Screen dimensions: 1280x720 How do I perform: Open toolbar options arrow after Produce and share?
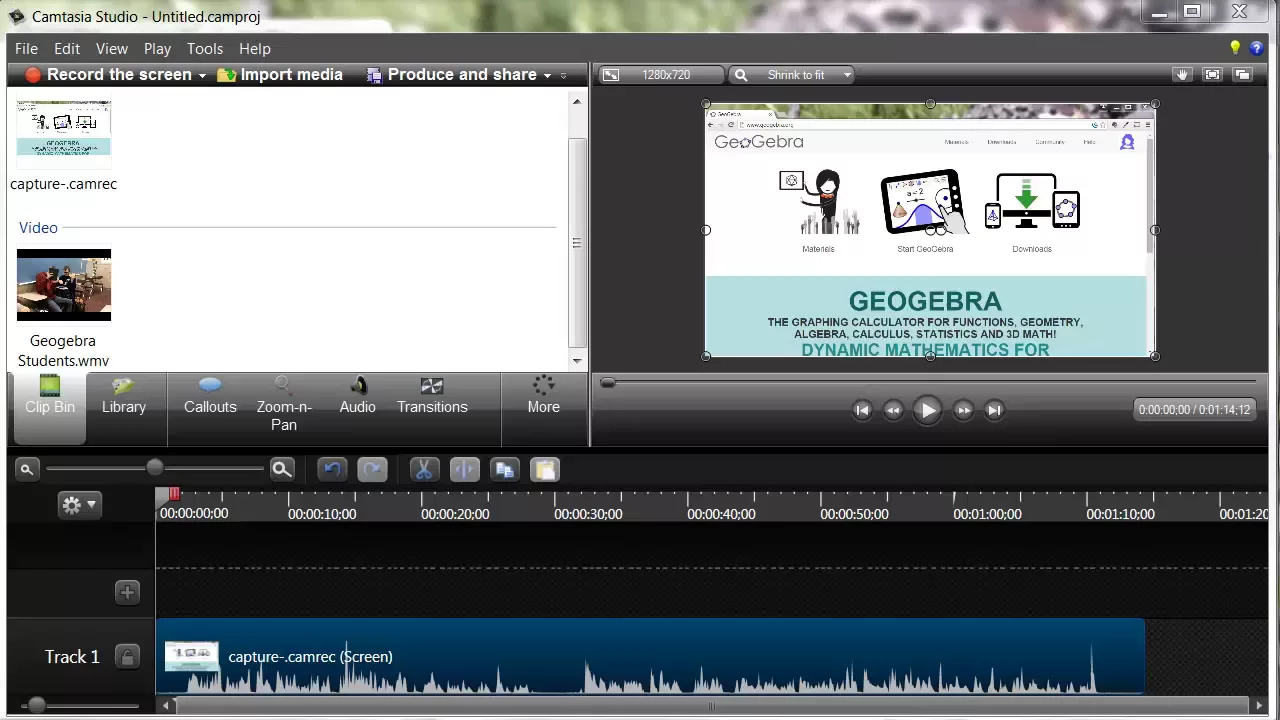(x=563, y=76)
